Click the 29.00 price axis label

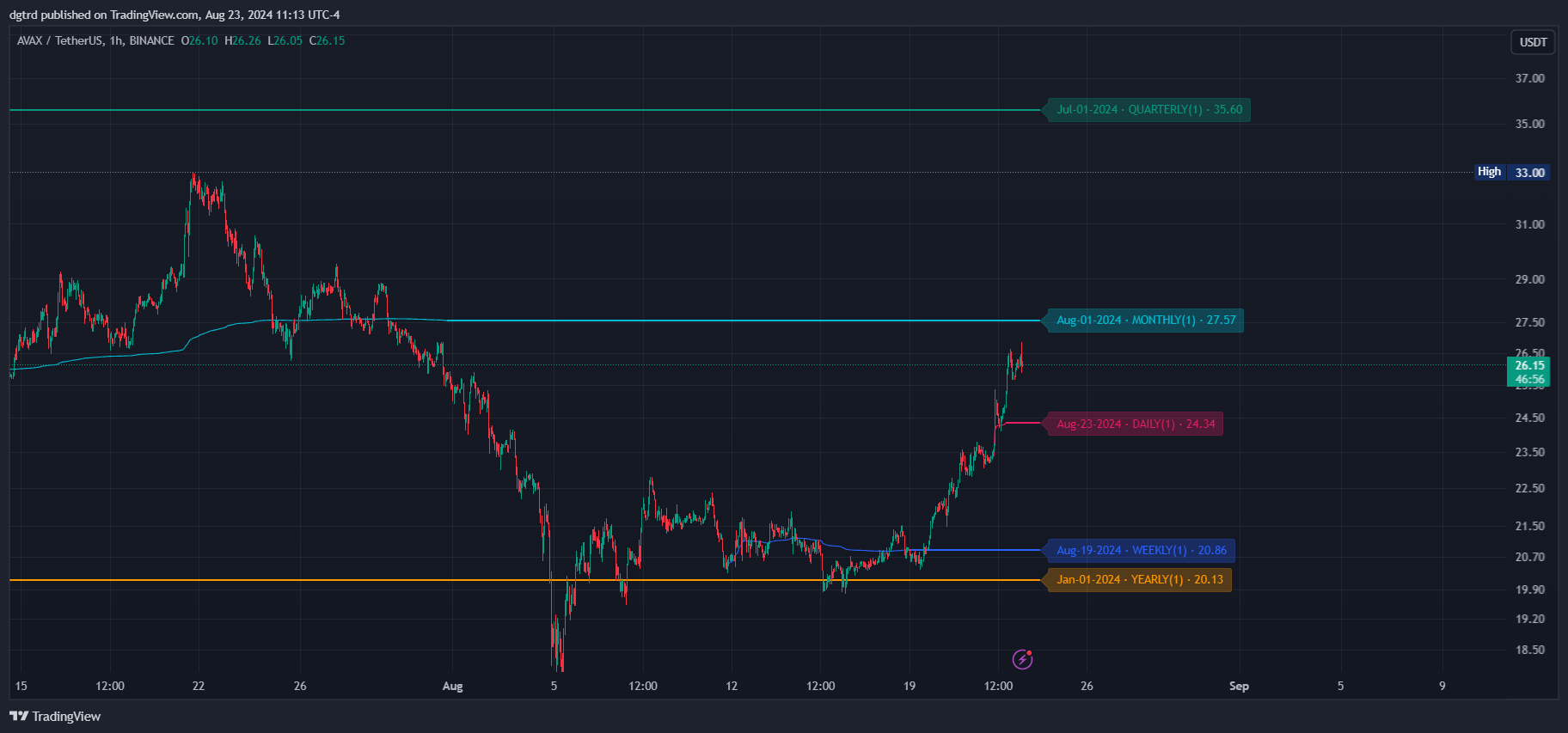coord(1530,279)
